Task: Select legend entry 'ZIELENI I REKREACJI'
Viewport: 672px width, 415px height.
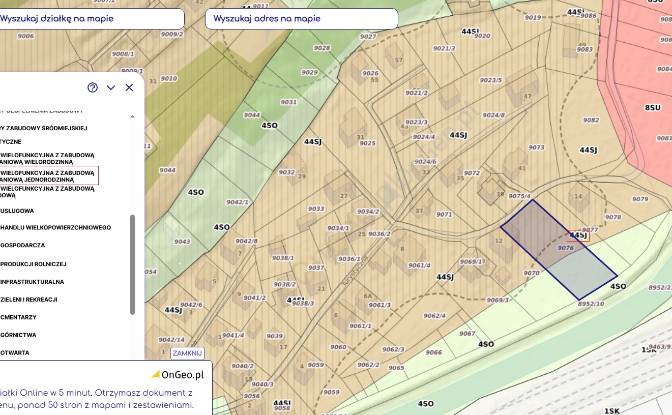Action: tap(29, 300)
